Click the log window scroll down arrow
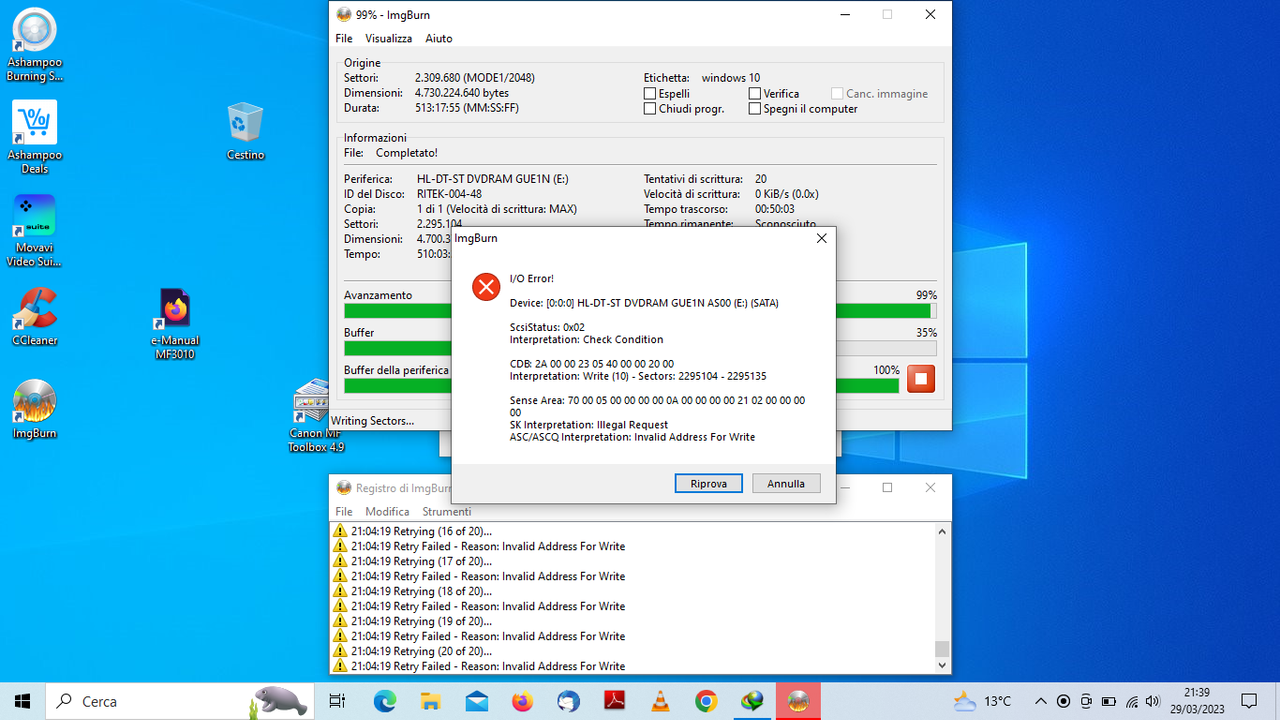Image resolution: width=1280 pixels, height=720 pixels. pyautogui.click(x=942, y=665)
